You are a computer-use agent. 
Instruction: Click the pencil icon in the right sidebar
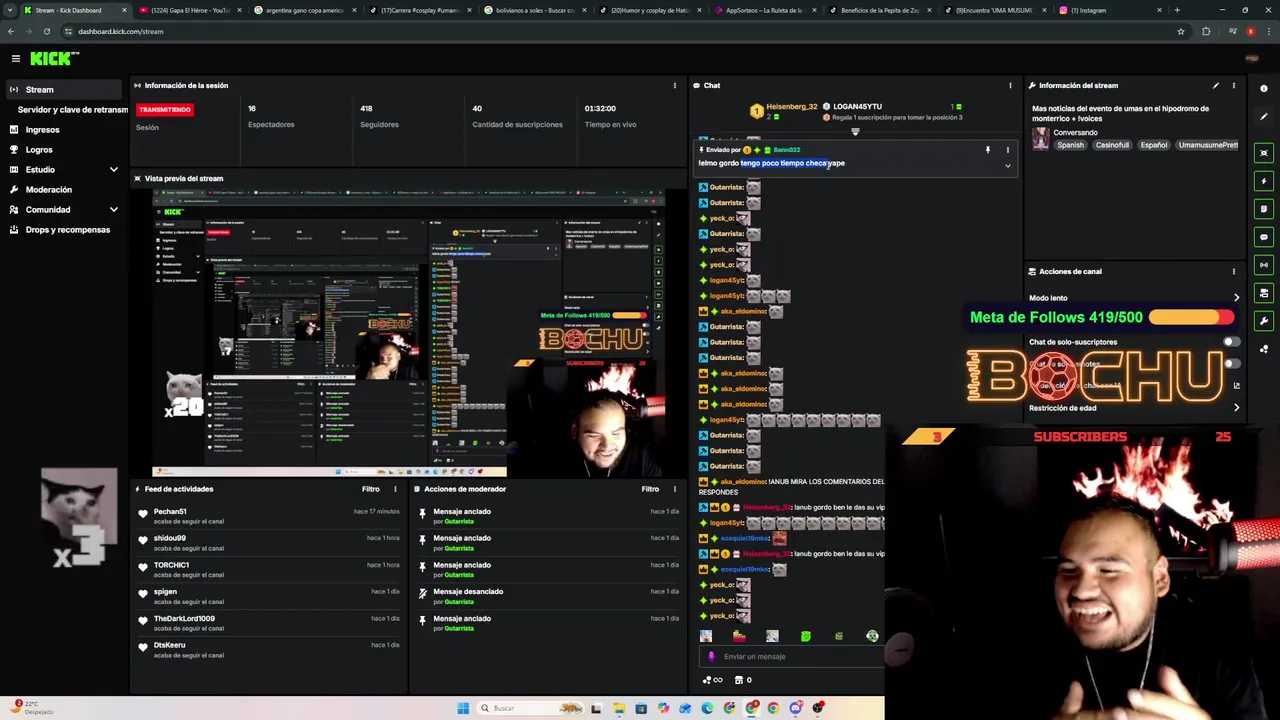[1264, 117]
